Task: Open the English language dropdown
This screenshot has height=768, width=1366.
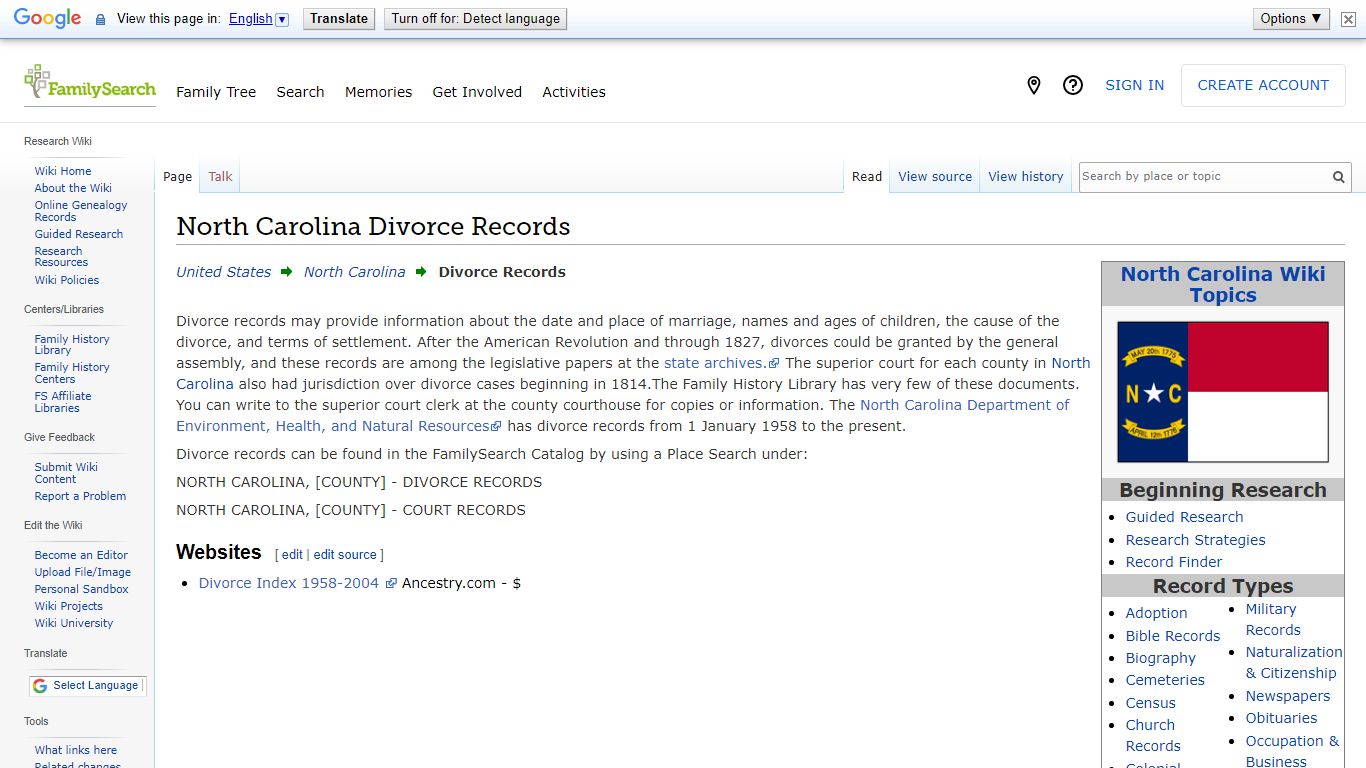Action: click(258, 19)
